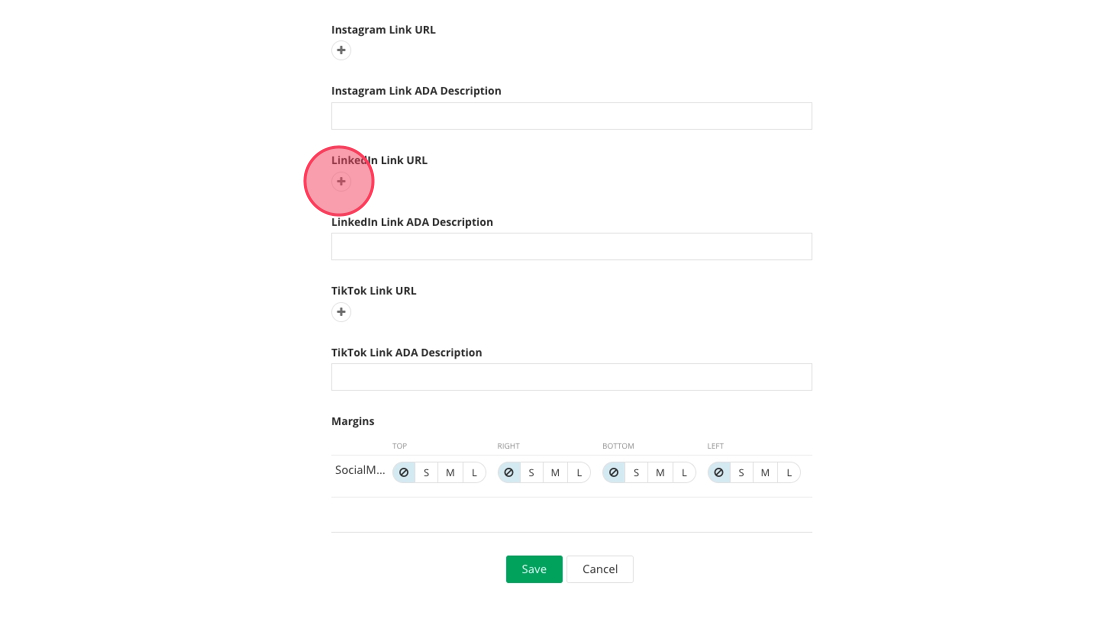Add a TikTok Link URL
Image resolution: width=1120 pixels, height=625 pixels.
click(x=341, y=312)
